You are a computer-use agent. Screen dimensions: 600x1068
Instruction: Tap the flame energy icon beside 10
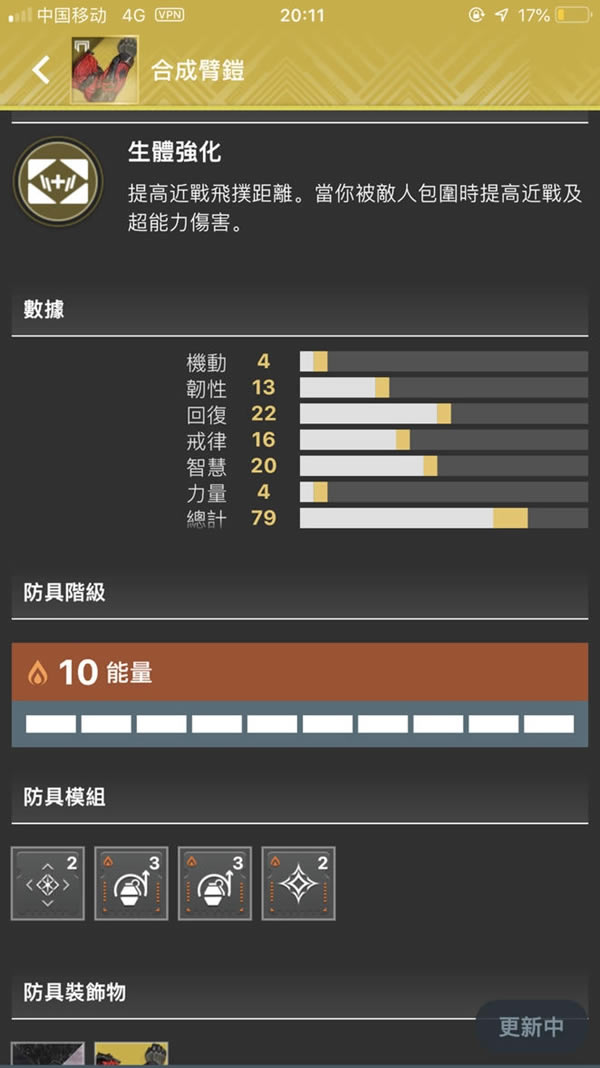click(38, 673)
